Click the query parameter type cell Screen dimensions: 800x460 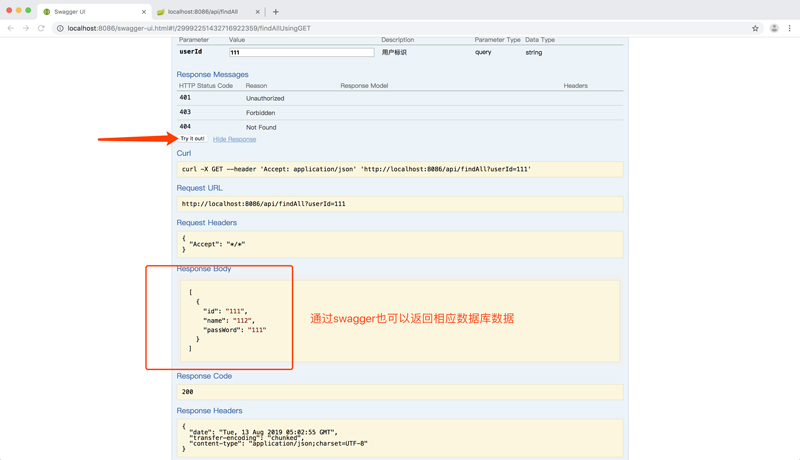click(x=483, y=52)
